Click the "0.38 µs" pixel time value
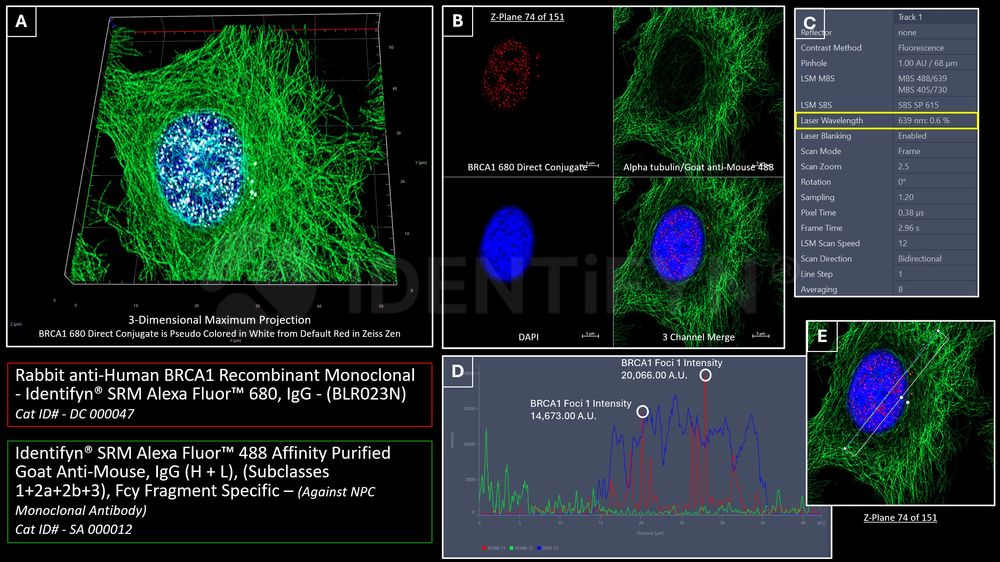The height and width of the screenshot is (562, 1000). tap(911, 212)
